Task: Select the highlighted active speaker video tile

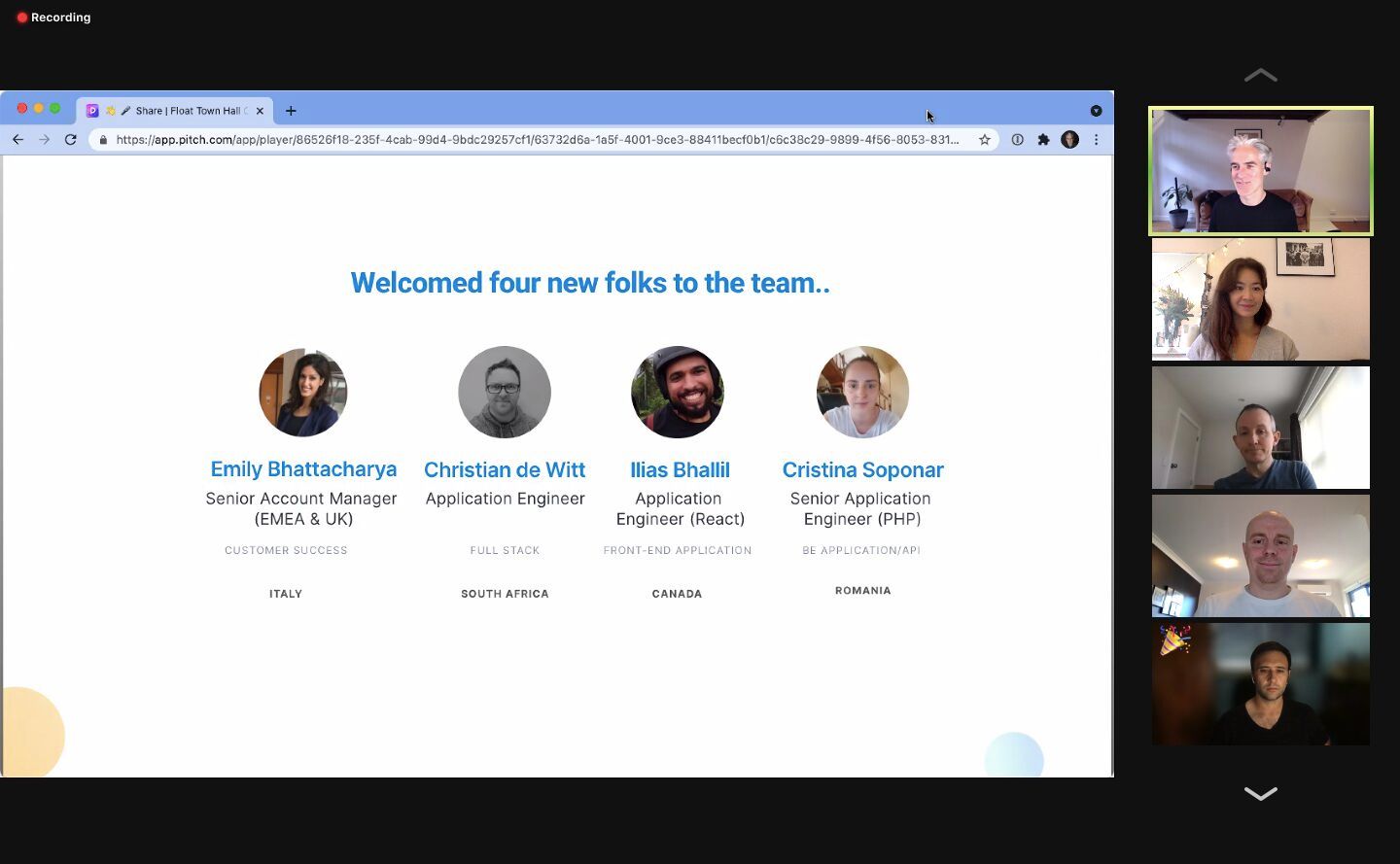Action: point(1260,171)
